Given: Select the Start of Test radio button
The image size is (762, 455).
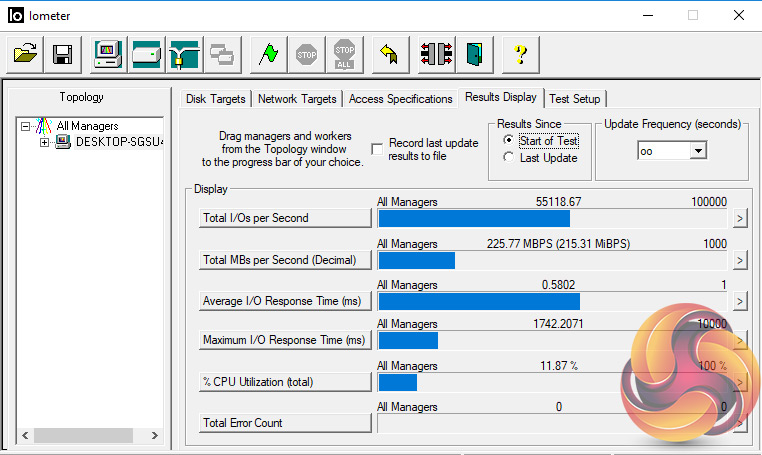Looking at the screenshot, I should click(x=509, y=141).
